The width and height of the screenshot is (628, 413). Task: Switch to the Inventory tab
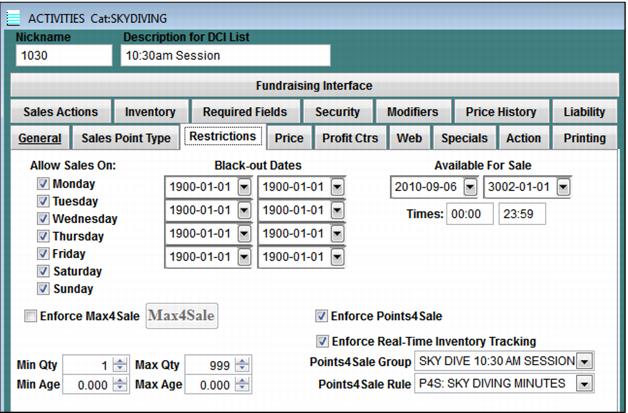(x=151, y=111)
